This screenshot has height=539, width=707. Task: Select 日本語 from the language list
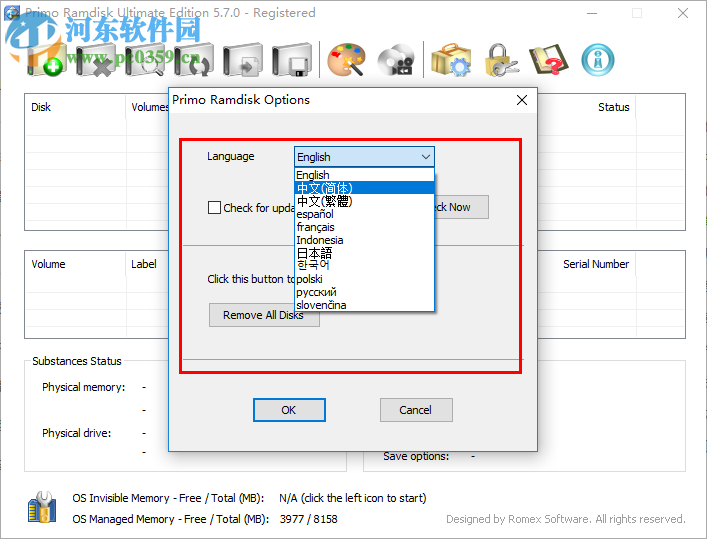364,253
